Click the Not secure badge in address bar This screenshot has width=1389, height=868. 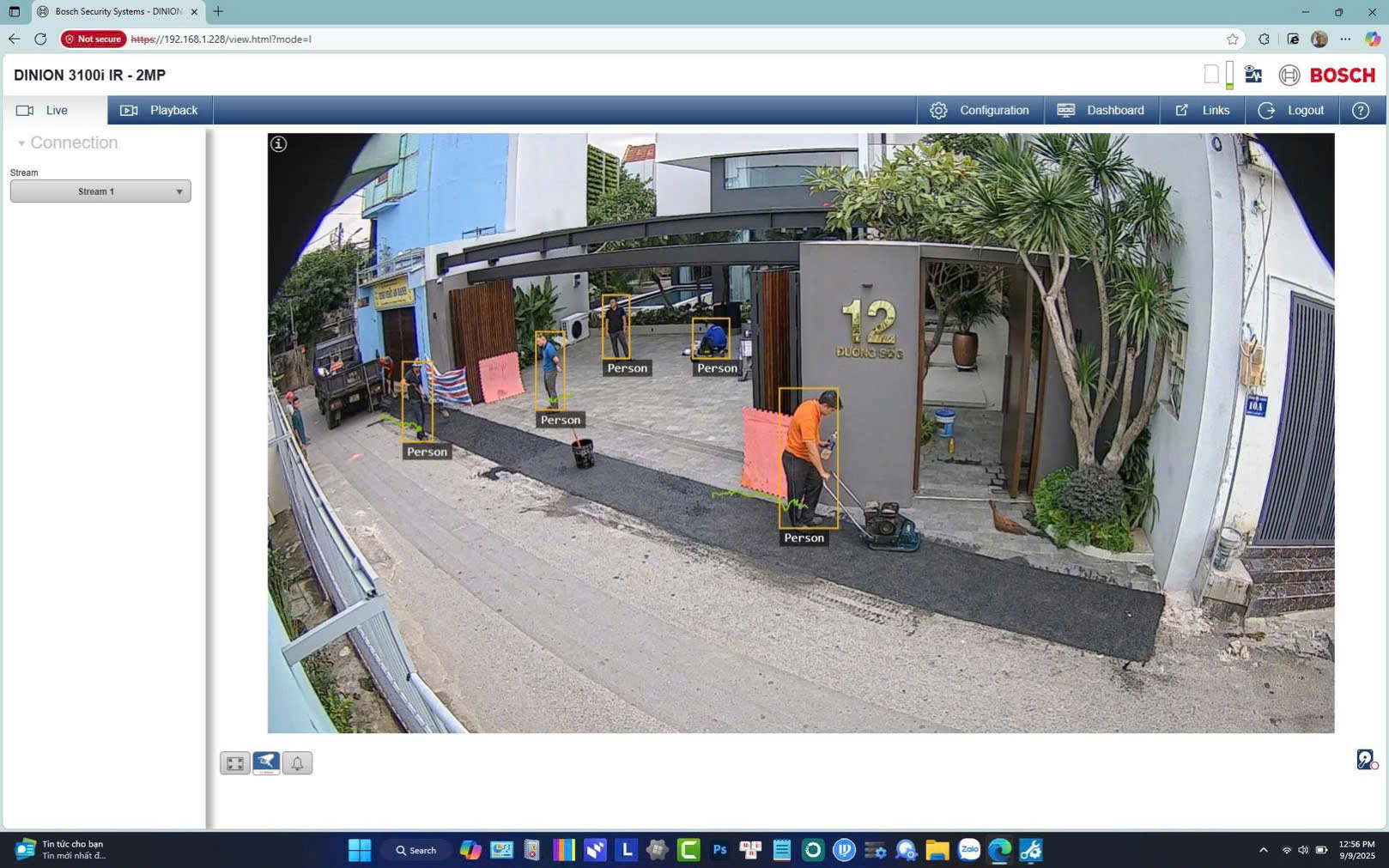click(94, 39)
